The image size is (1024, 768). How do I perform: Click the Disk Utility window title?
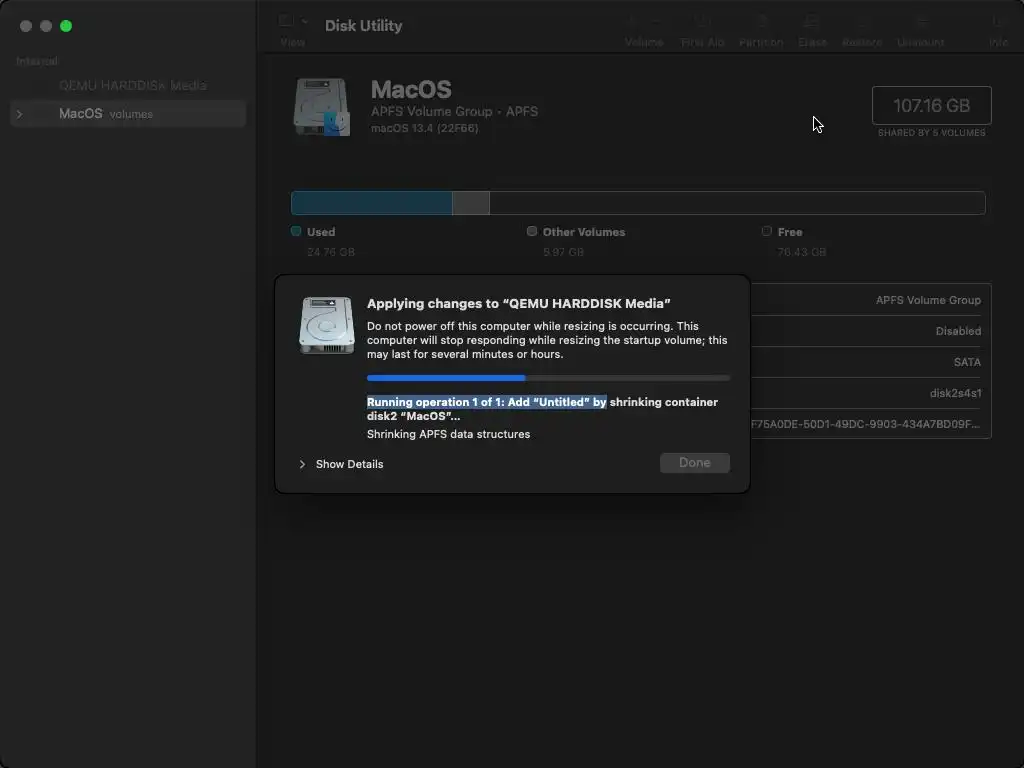click(x=363, y=25)
